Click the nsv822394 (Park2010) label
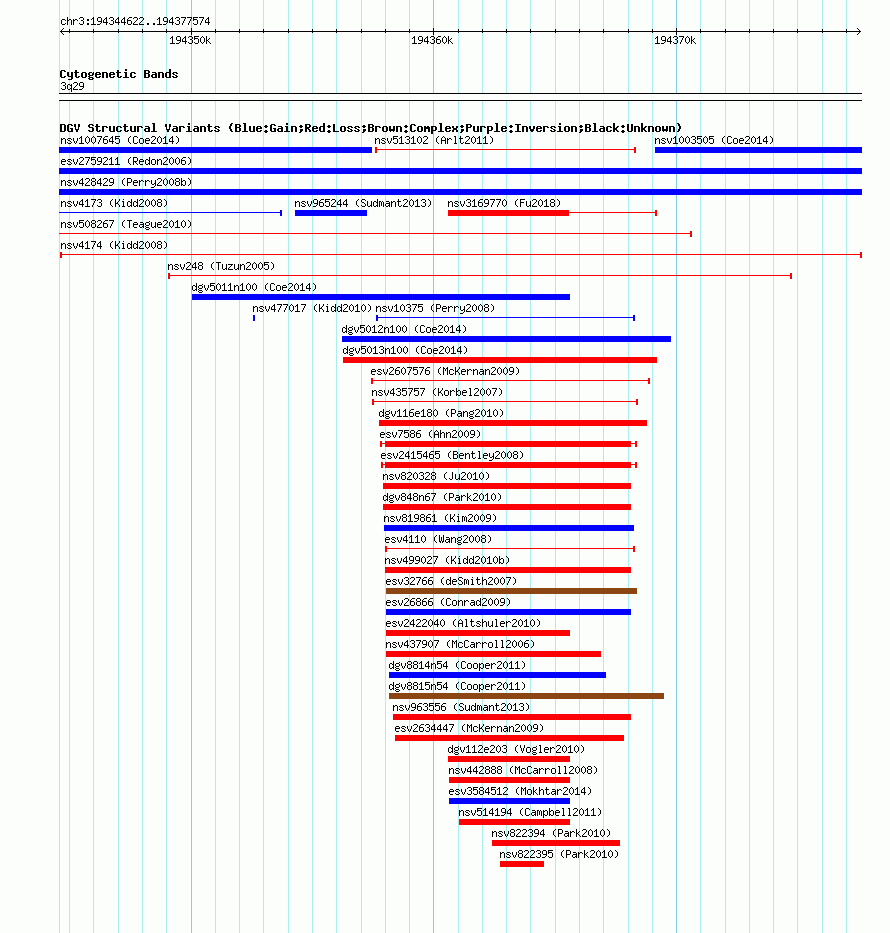Image resolution: width=890 pixels, height=933 pixels. (x=551, y=834)
